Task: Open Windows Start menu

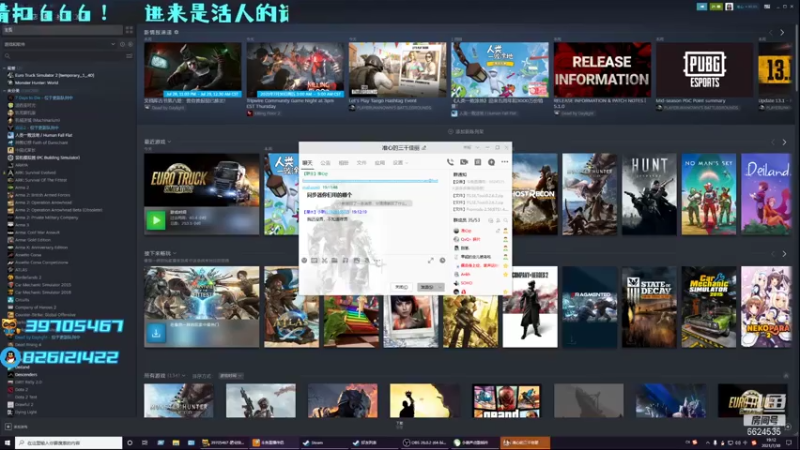Action: point(7,443)
